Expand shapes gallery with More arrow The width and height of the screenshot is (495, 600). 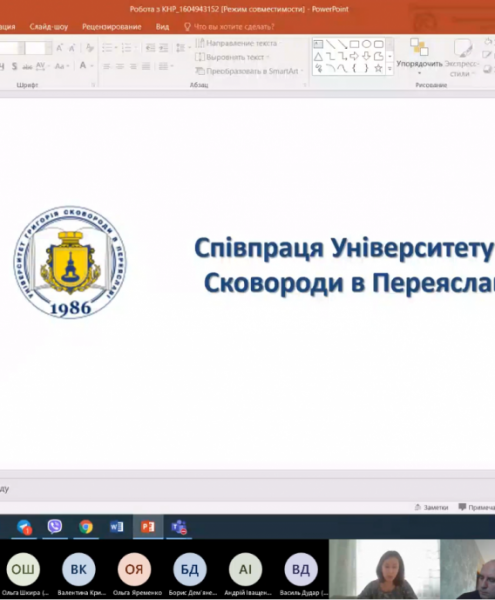[389, 69]
